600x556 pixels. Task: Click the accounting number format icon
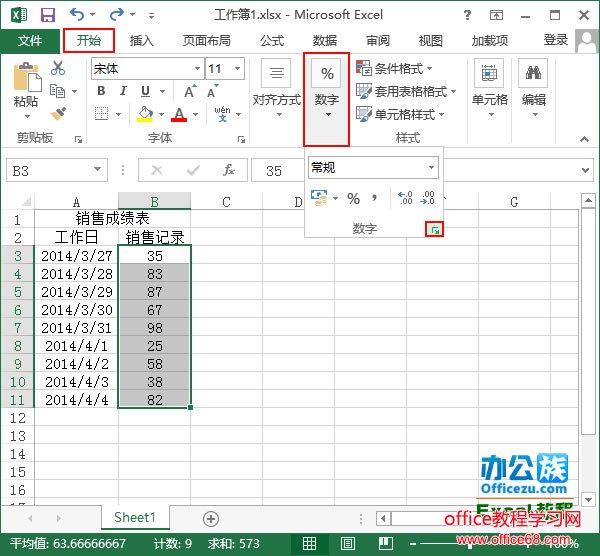point(319,198)
